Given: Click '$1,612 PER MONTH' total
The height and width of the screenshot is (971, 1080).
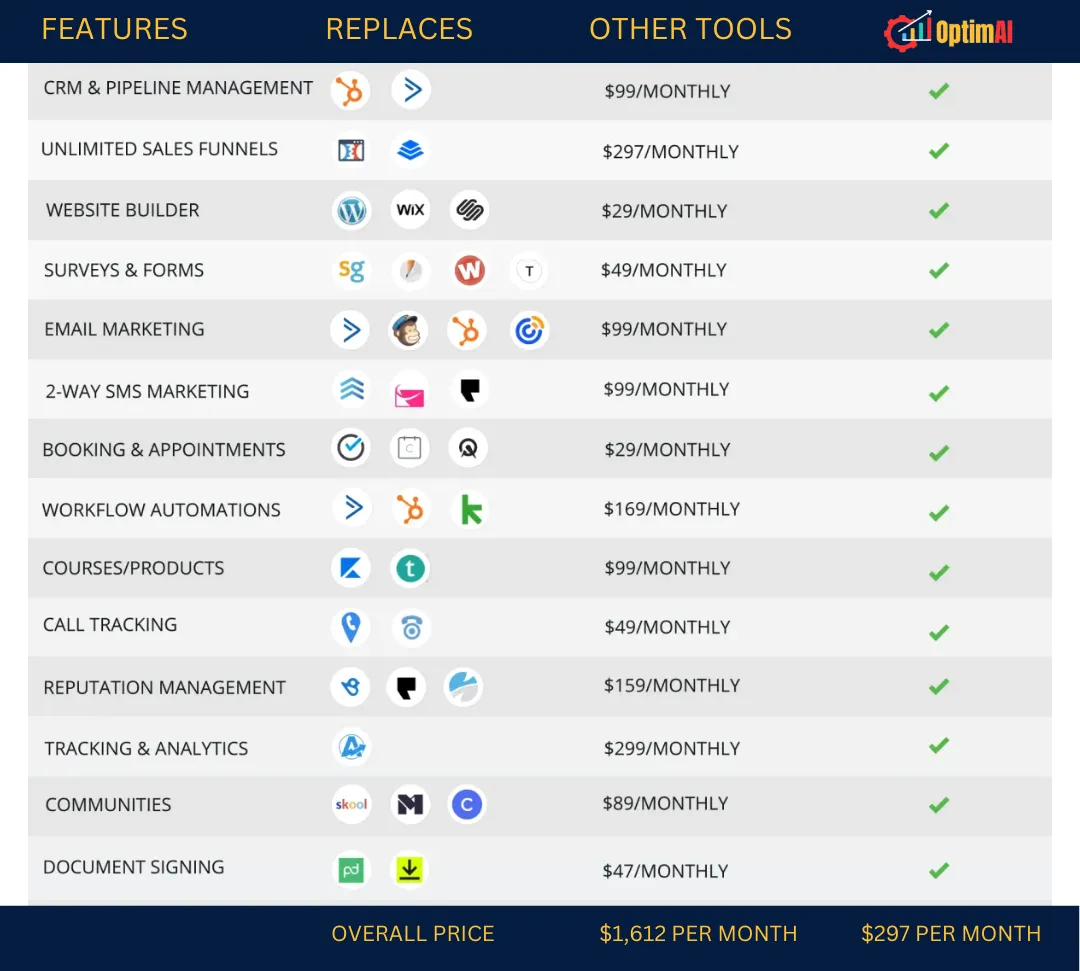Looking at the screenshot, I should (x=698, y=934).
